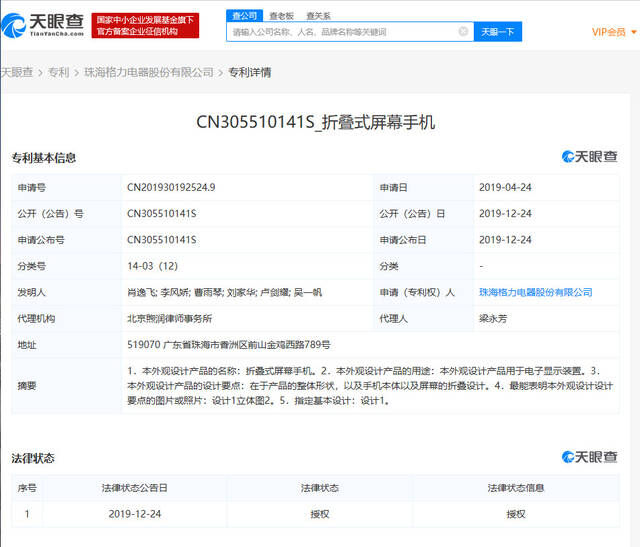
Task: Open the TianYanCha home logo
Action: tap(43, 25)
